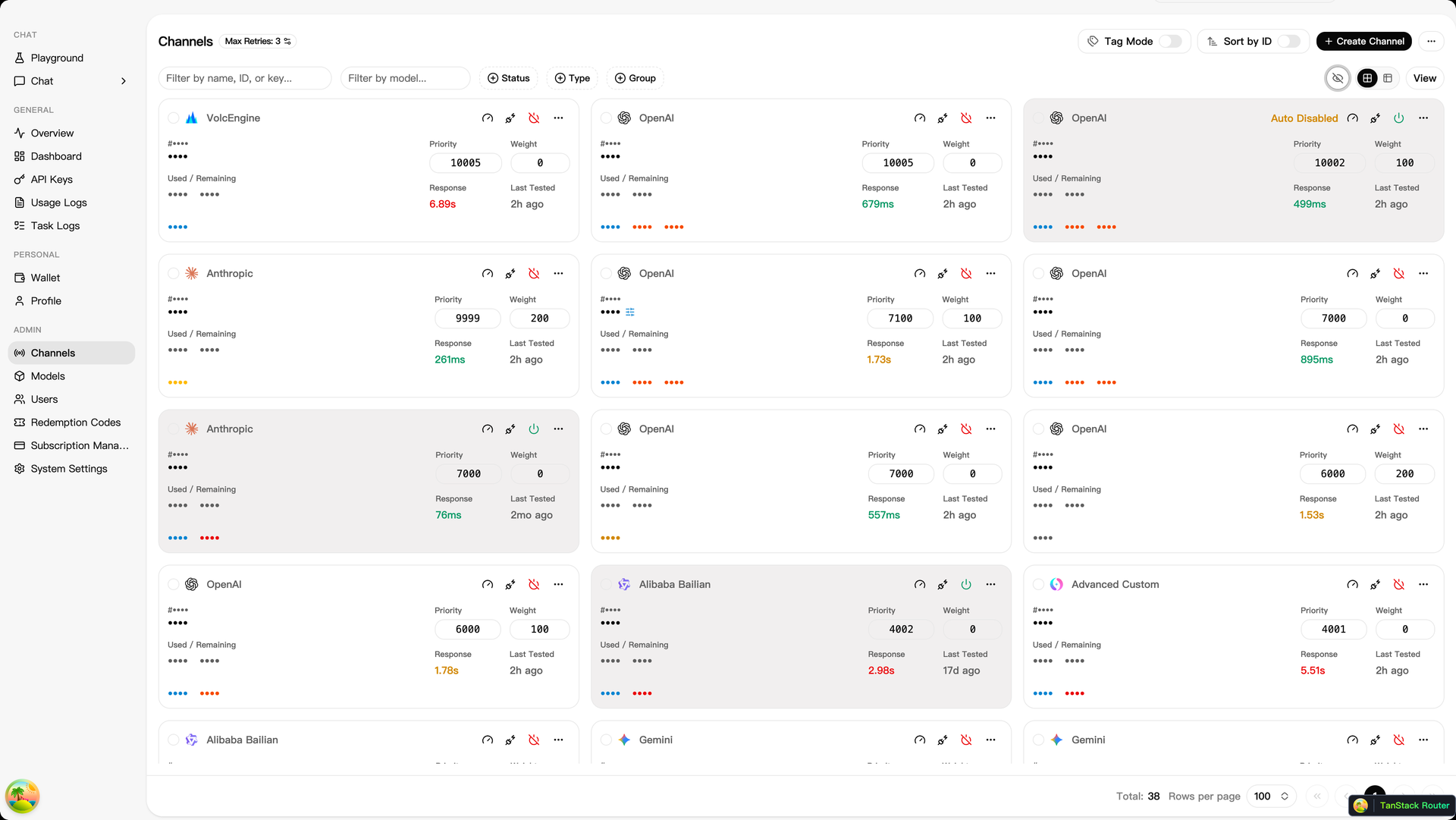Test speed of VolcEngine channel
This screenshot has width=1456, height=820.
[488, 118]
